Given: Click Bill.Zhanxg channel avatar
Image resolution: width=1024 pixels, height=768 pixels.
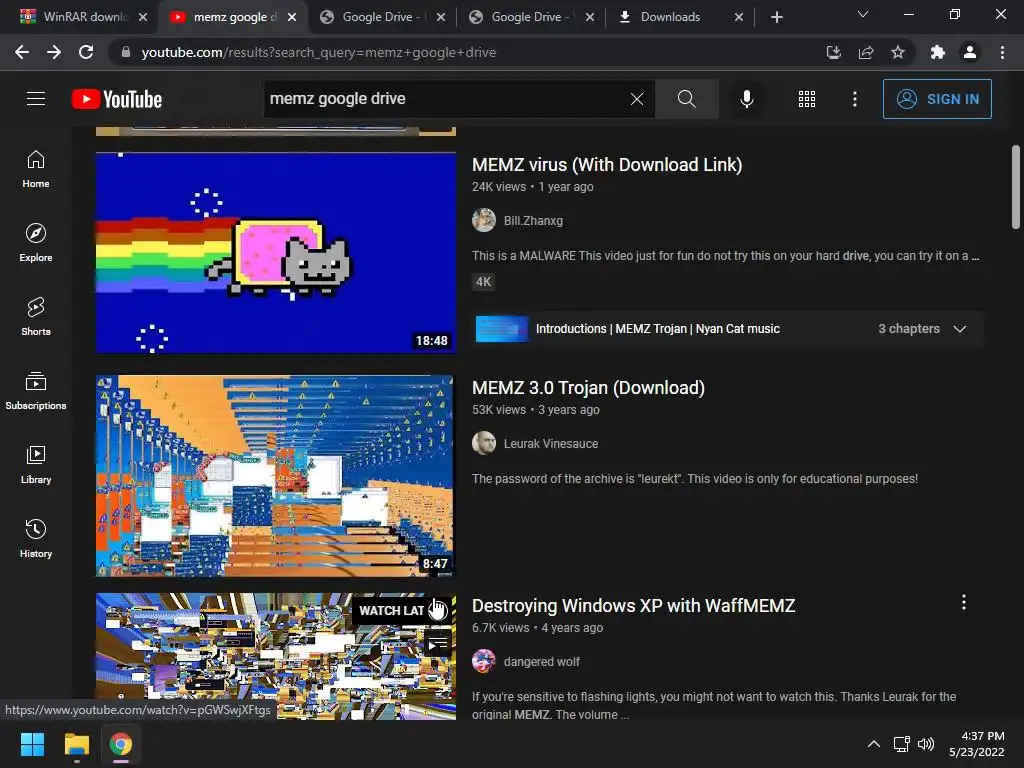Looking at the screenshot, I should click(x=484, y=220).
